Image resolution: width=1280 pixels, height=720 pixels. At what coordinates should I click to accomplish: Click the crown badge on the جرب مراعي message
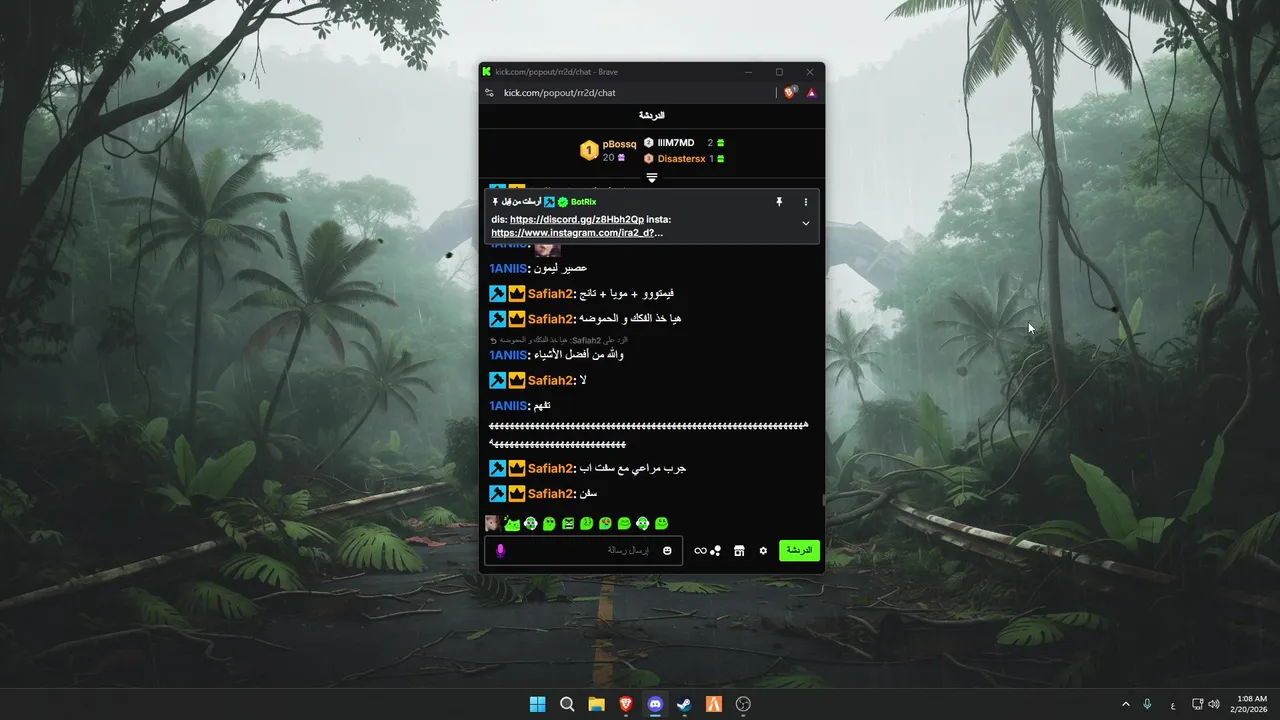tap(517, 469)
